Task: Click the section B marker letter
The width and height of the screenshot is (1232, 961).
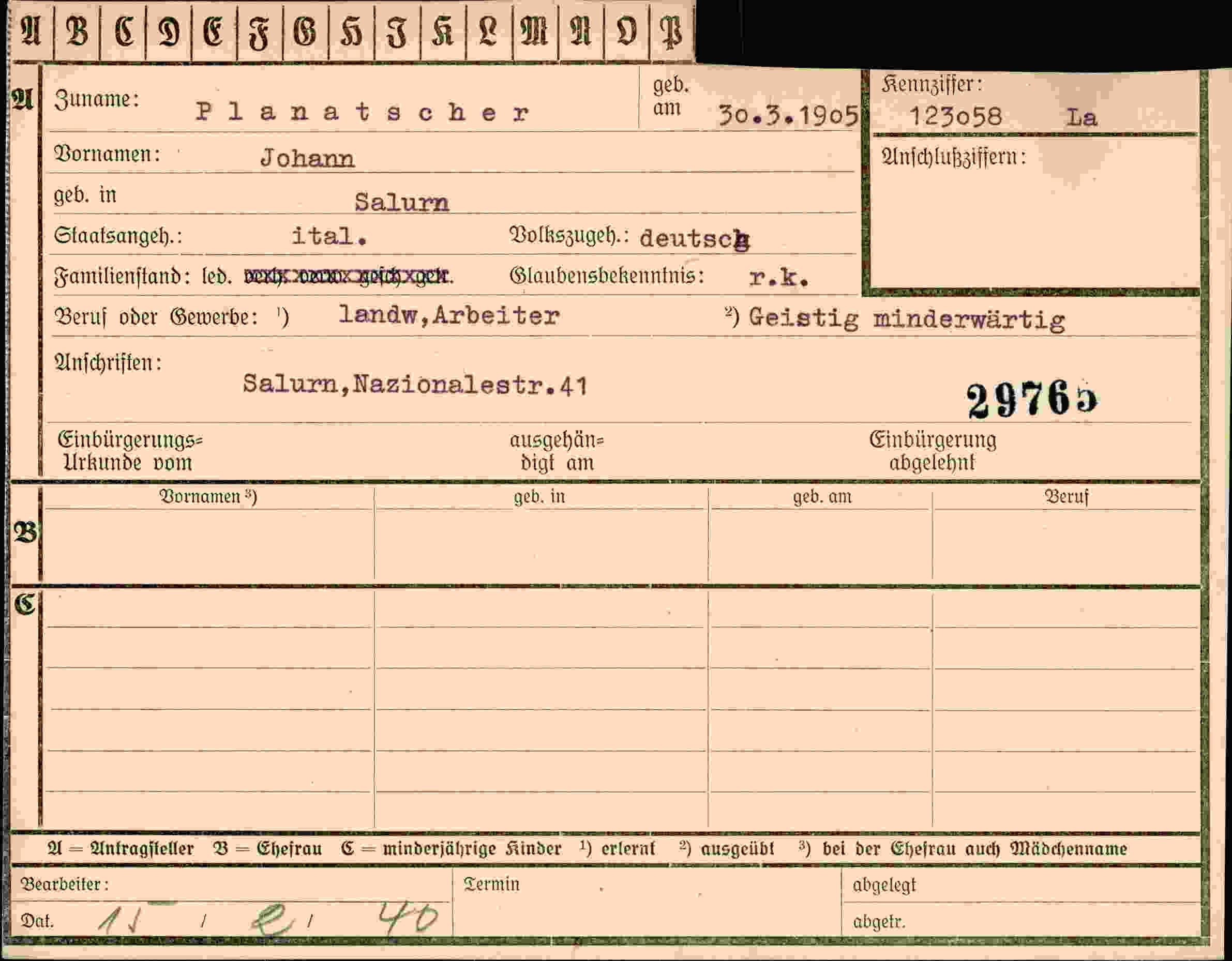Action: point(25,532)
